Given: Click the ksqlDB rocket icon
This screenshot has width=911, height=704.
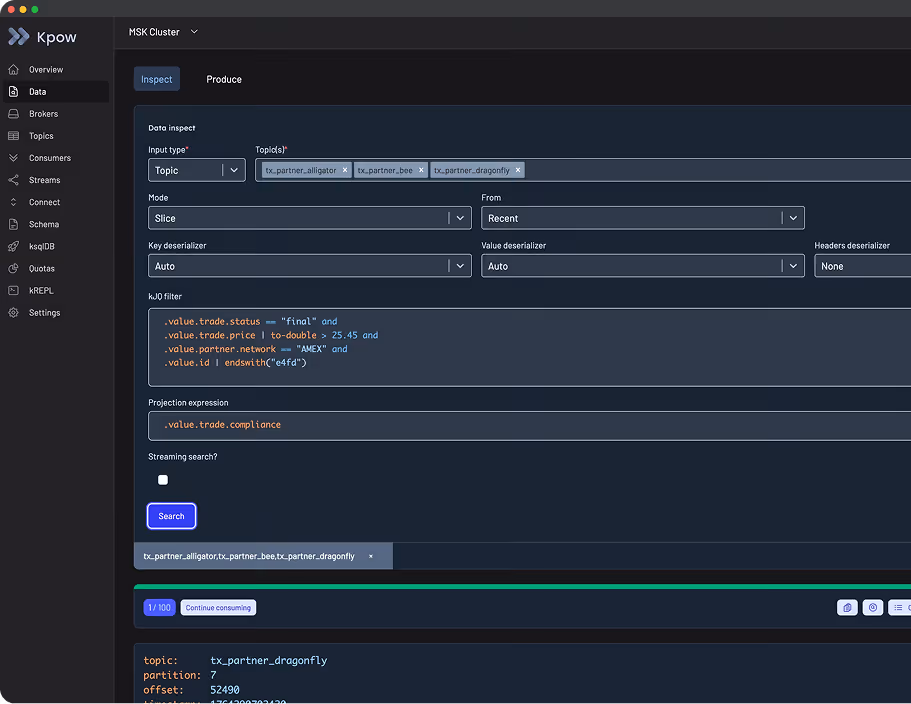Looking at the screenshot, I should point(13,246).
